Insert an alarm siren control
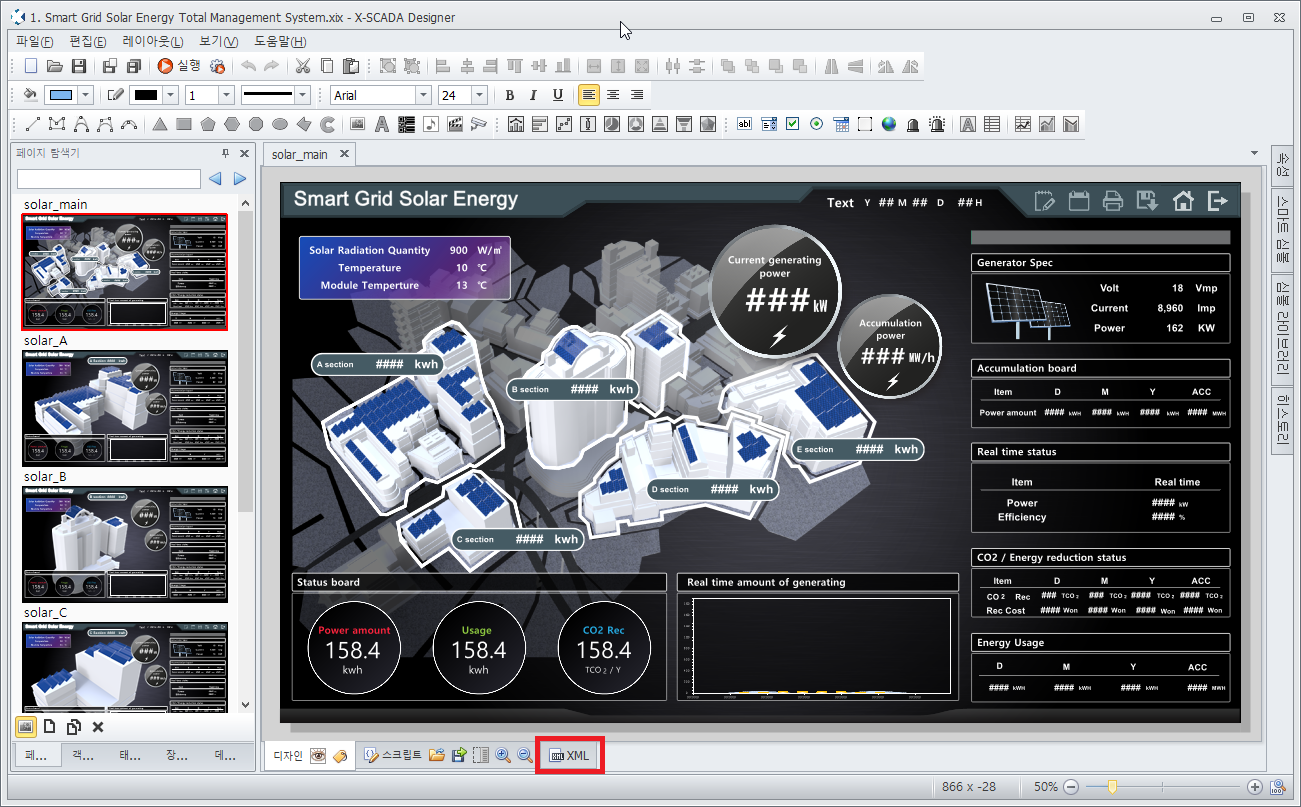 tap(937, 124)
